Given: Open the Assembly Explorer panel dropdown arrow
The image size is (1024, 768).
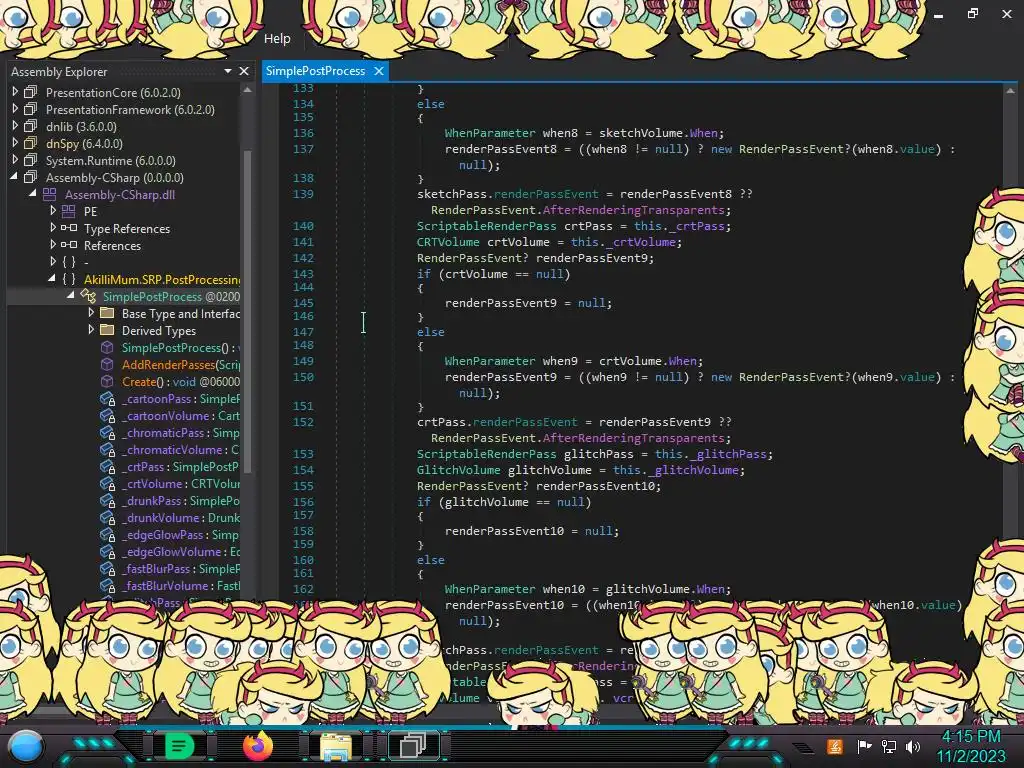Looking at the screenshot, I should [227, 71].
